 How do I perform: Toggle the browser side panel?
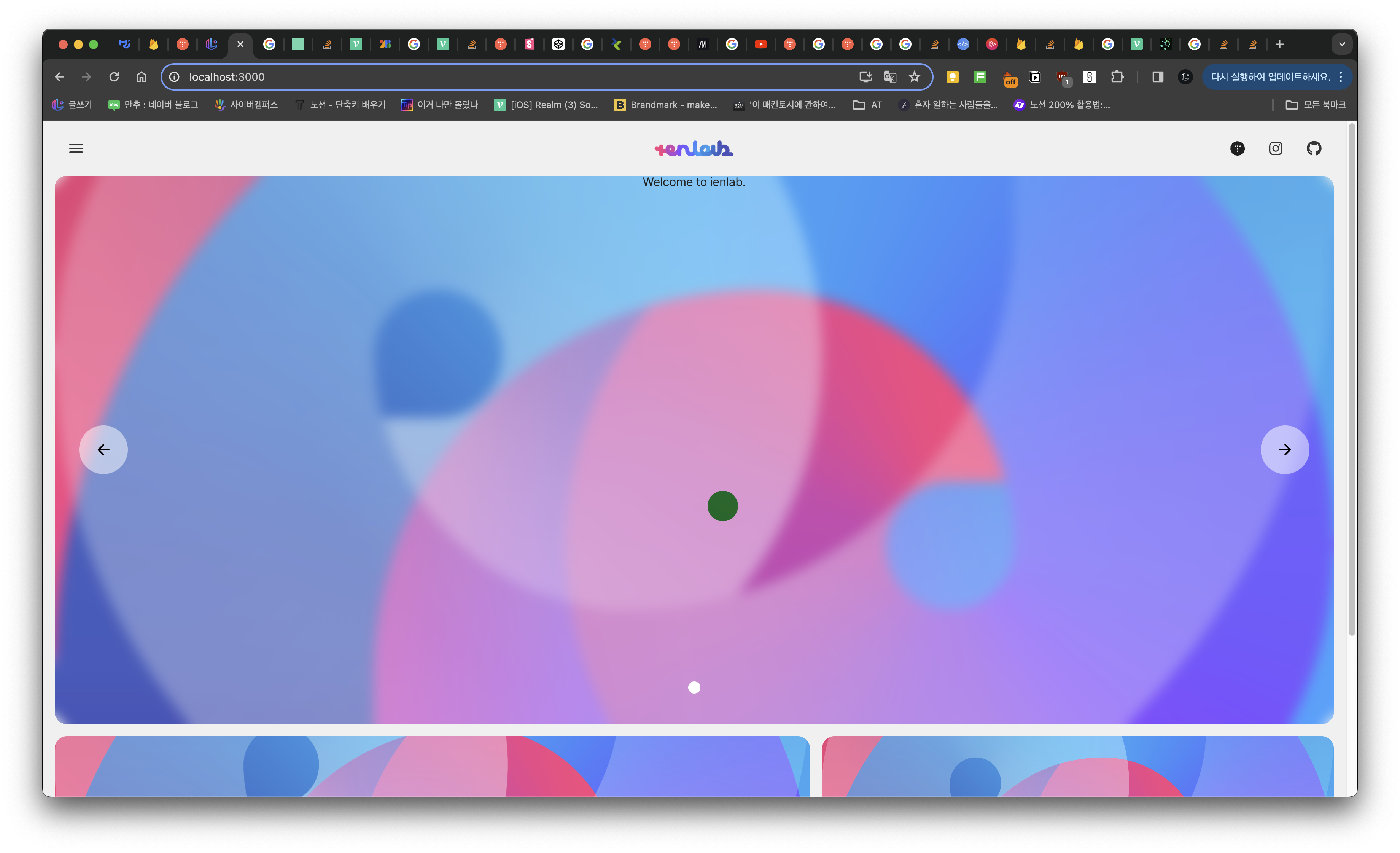[x=1157, y=77]
